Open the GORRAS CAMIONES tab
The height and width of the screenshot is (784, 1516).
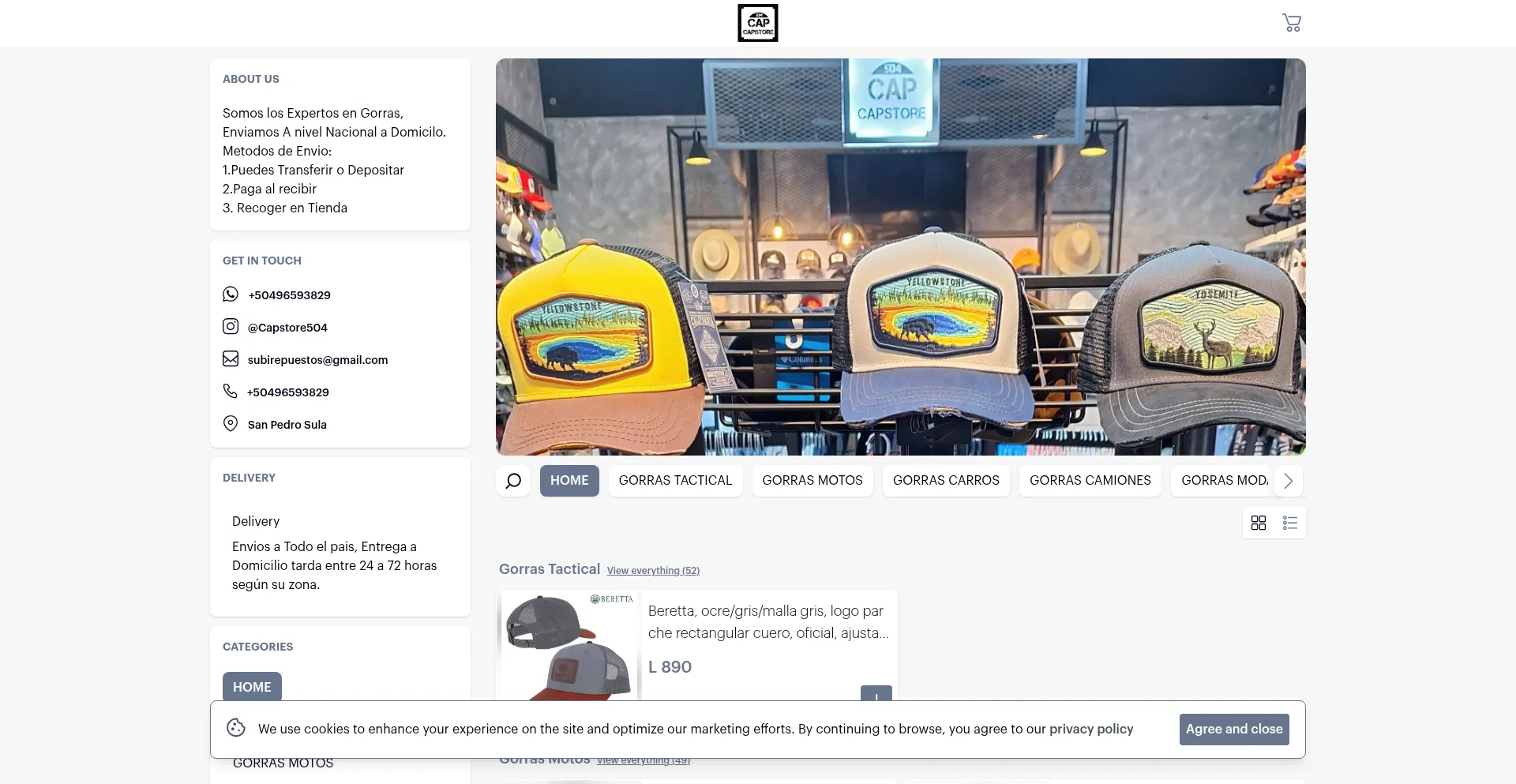[1090, 481]
